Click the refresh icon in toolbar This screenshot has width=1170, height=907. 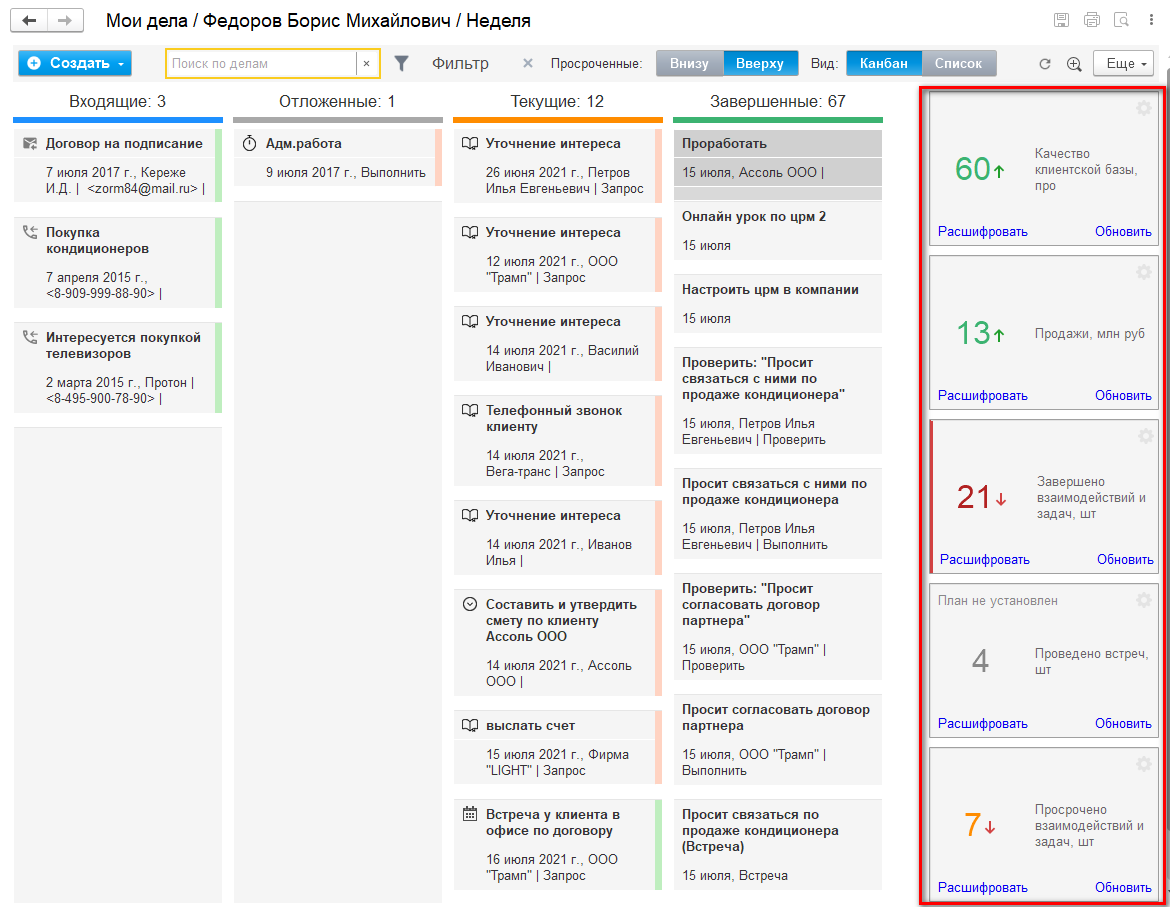coord(1045,63)
